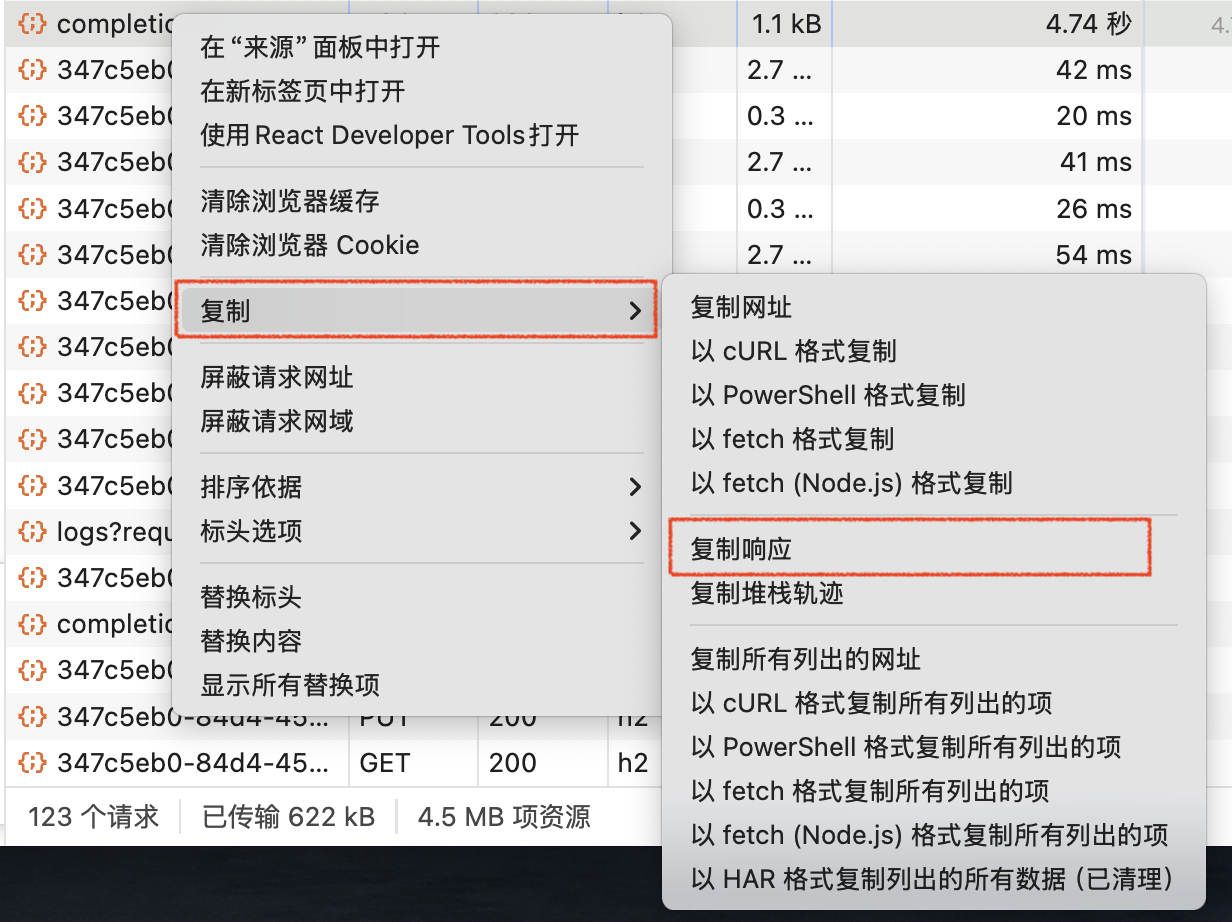Expand the 复制 submenu arrow
This screenshot has height=922, width=1232.
point(634,311)
